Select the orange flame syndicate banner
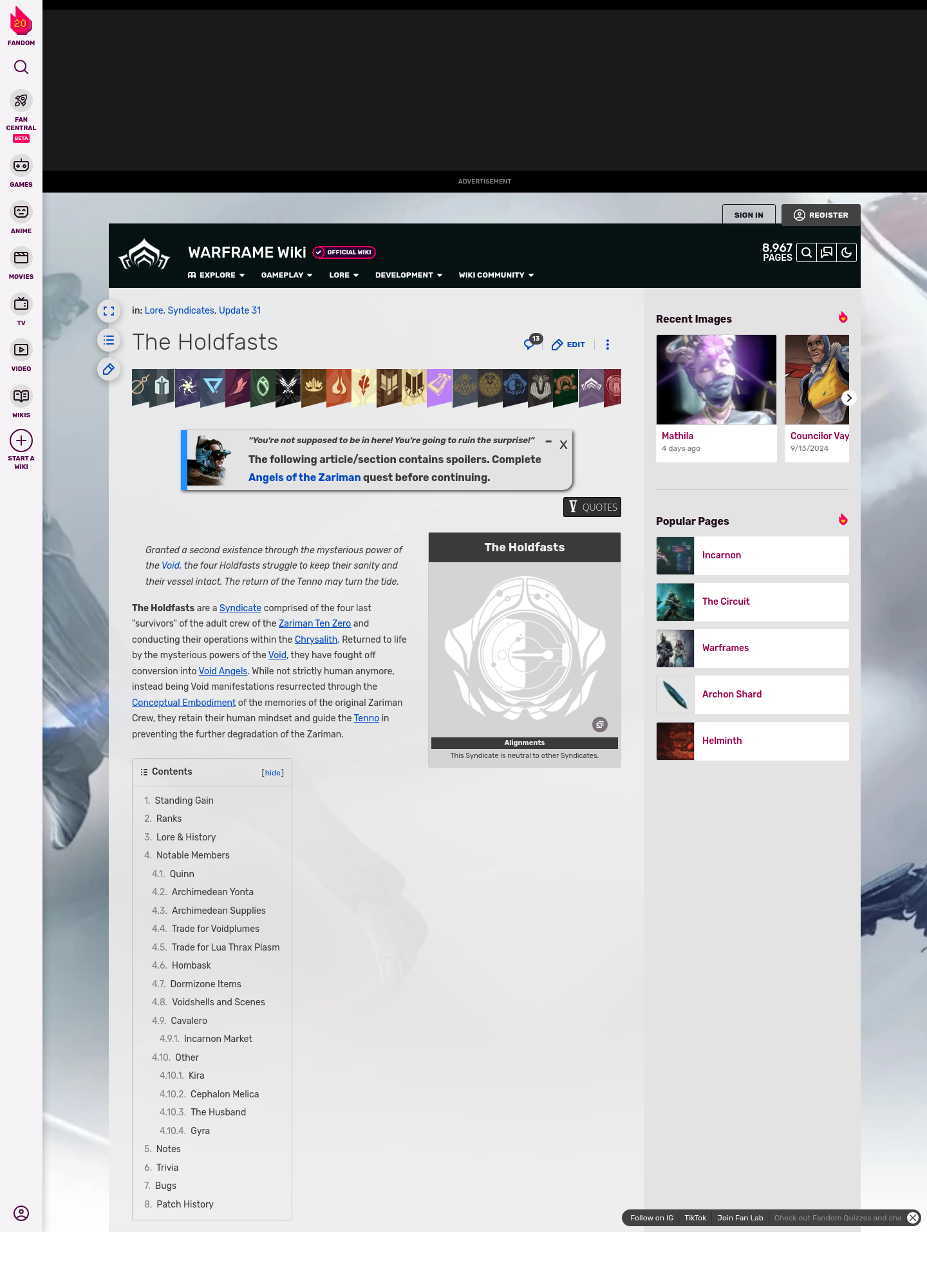Image resolution: width=927 pixels, height=1288 pixels. 339,388
